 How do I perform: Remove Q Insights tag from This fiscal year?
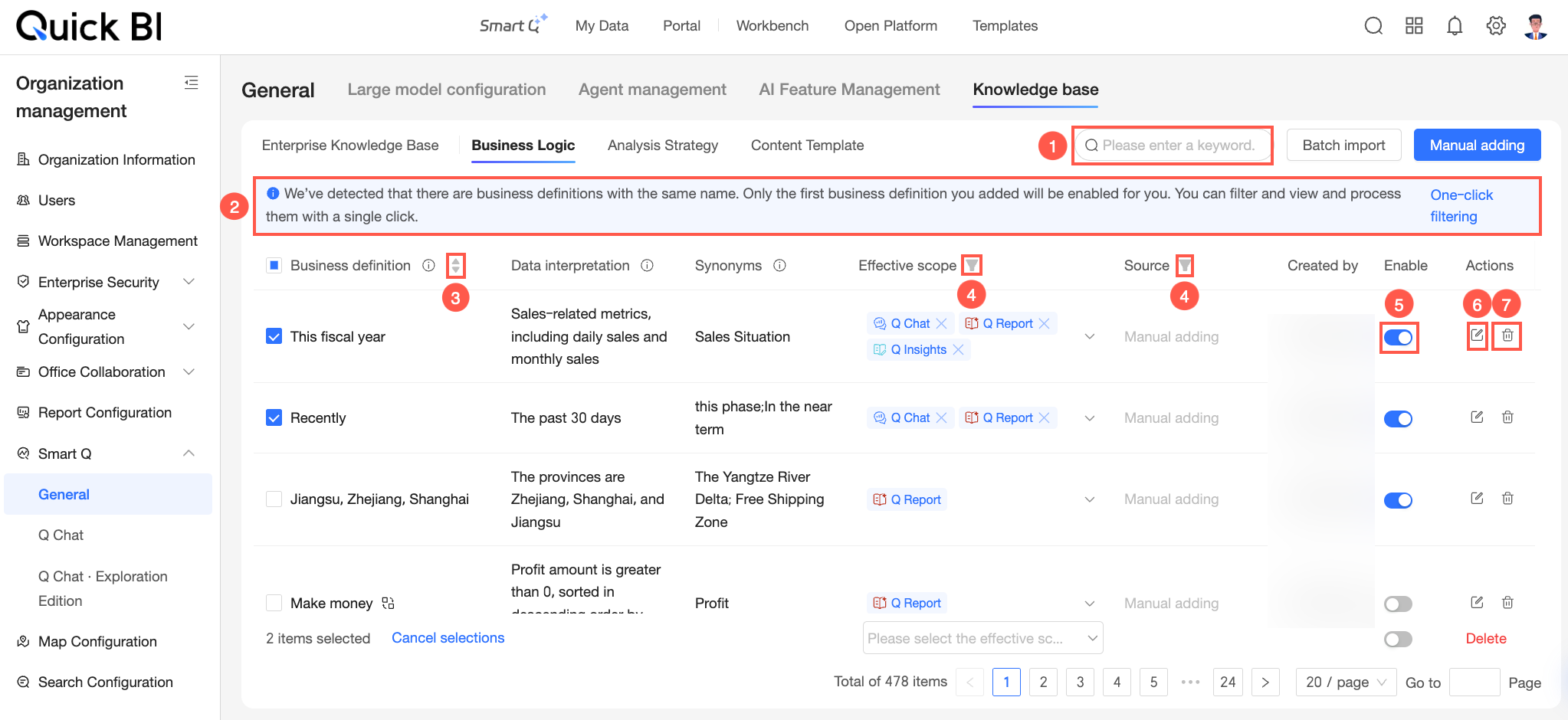pos(958,349)
